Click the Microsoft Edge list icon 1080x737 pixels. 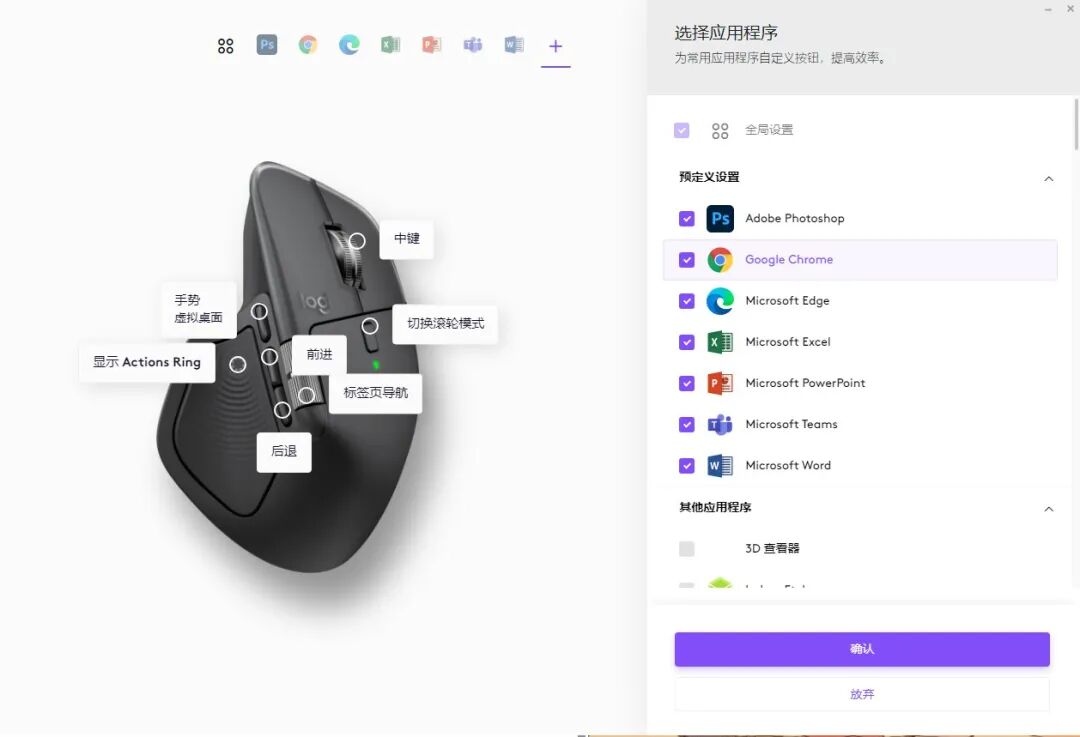point(720,301)
